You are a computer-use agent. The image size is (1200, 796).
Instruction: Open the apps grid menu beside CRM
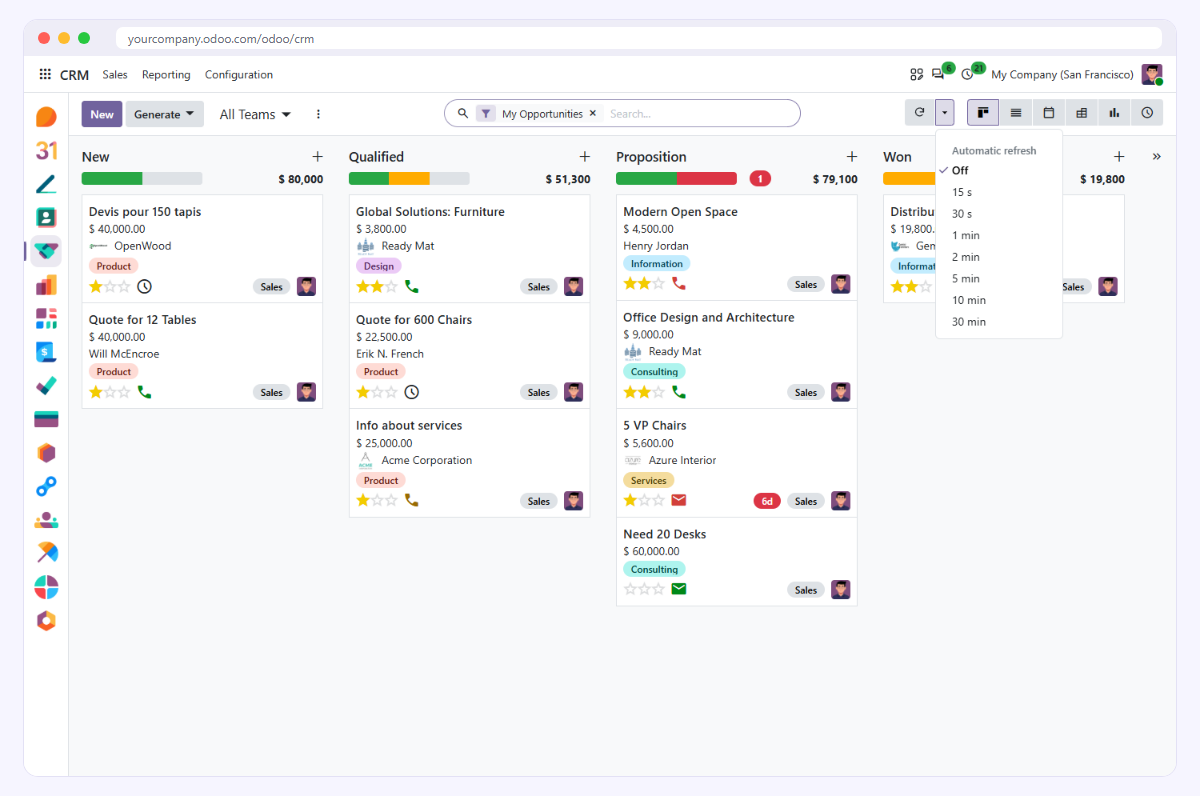click(45, 75)
